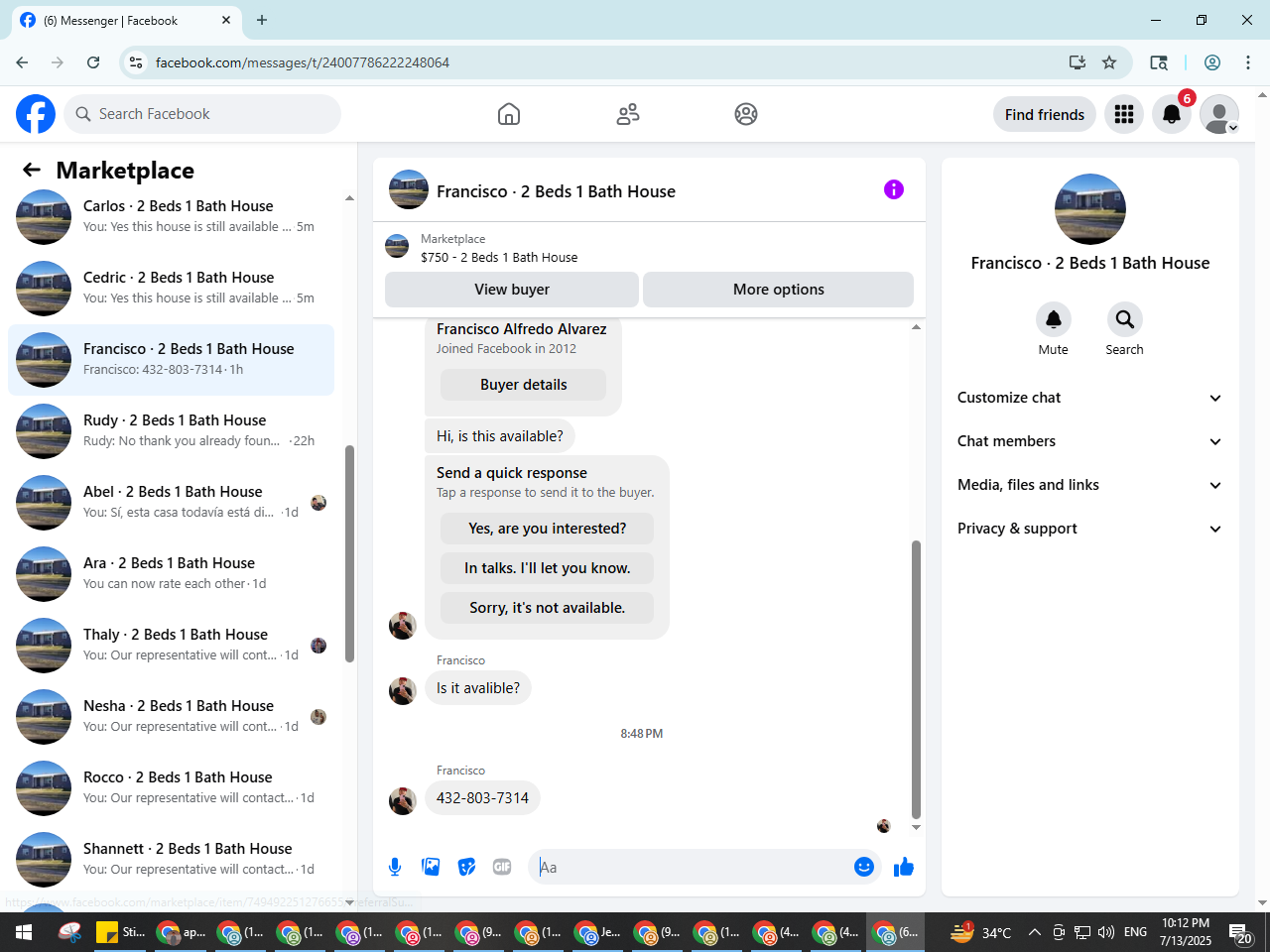Expand the Chat members section
The image size is (1270, 952).
click(x=1090, y=441)
